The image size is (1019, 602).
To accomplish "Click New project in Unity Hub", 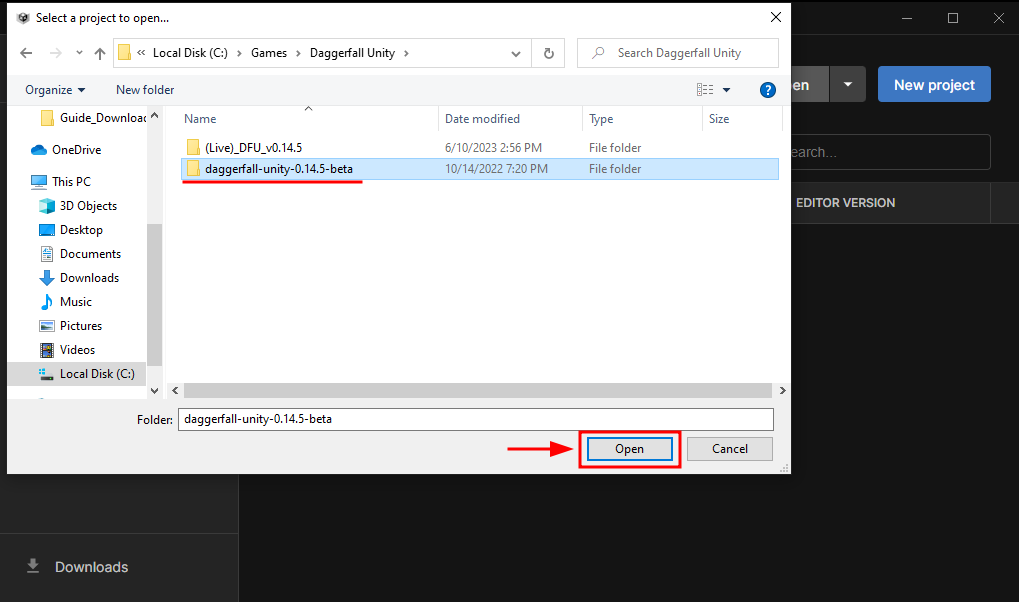I will point(935,84).
